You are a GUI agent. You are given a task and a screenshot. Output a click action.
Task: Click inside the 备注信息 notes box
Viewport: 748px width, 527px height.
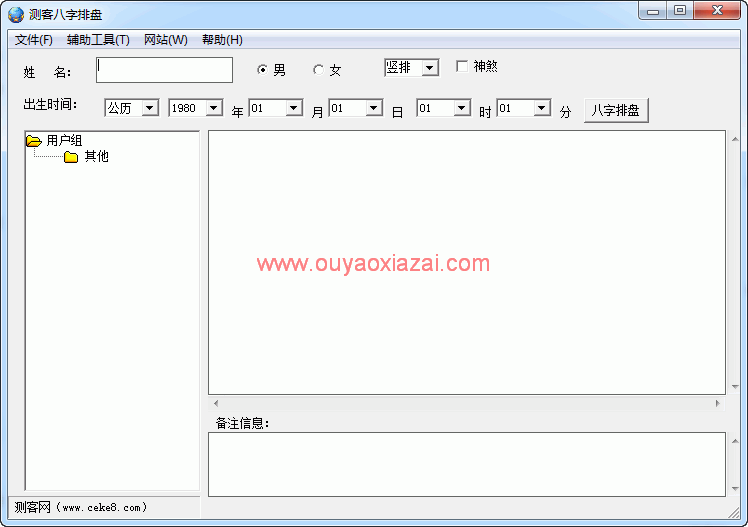[x=467, y=465]
